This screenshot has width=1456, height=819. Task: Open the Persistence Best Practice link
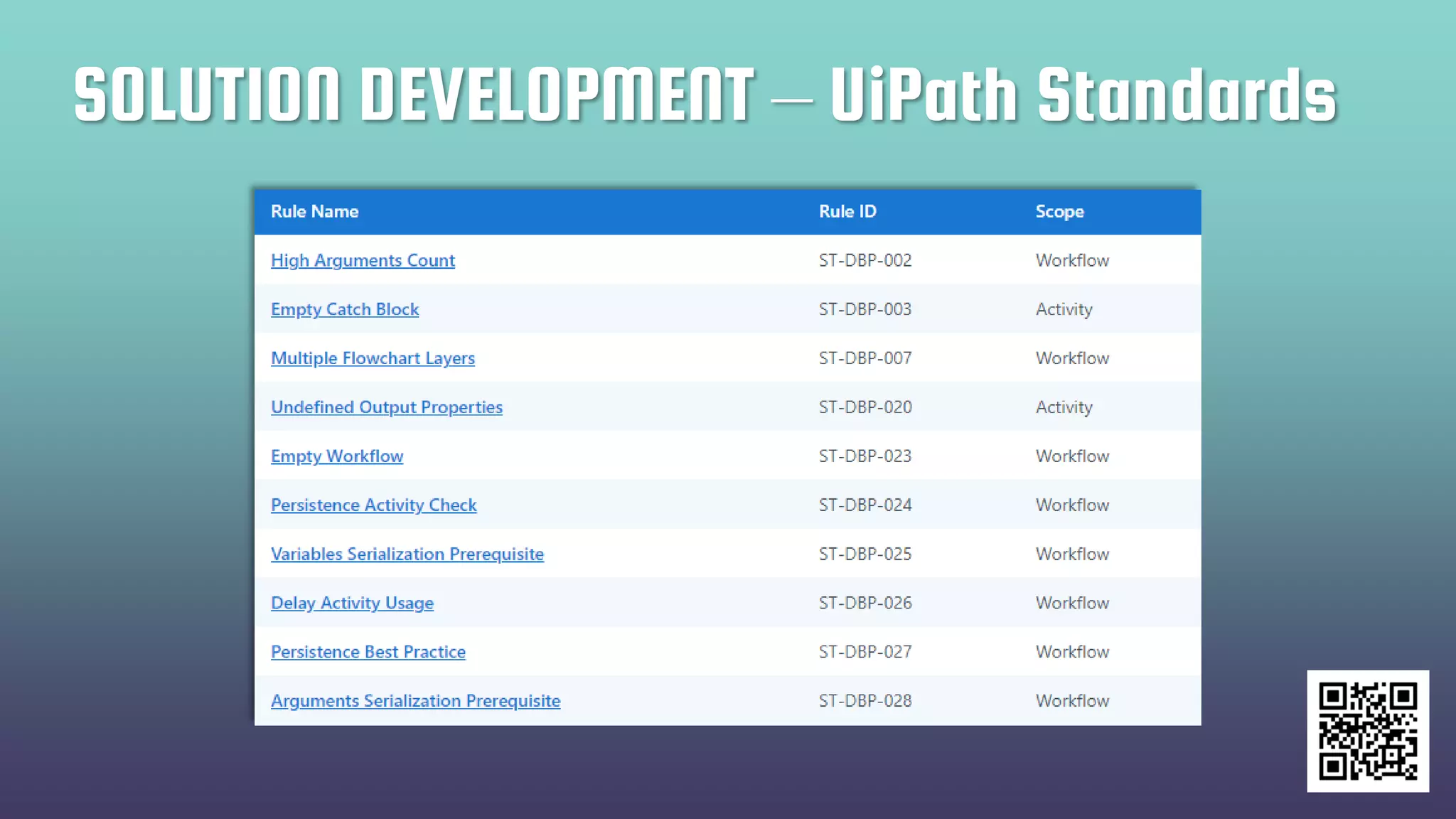point(368,652)
